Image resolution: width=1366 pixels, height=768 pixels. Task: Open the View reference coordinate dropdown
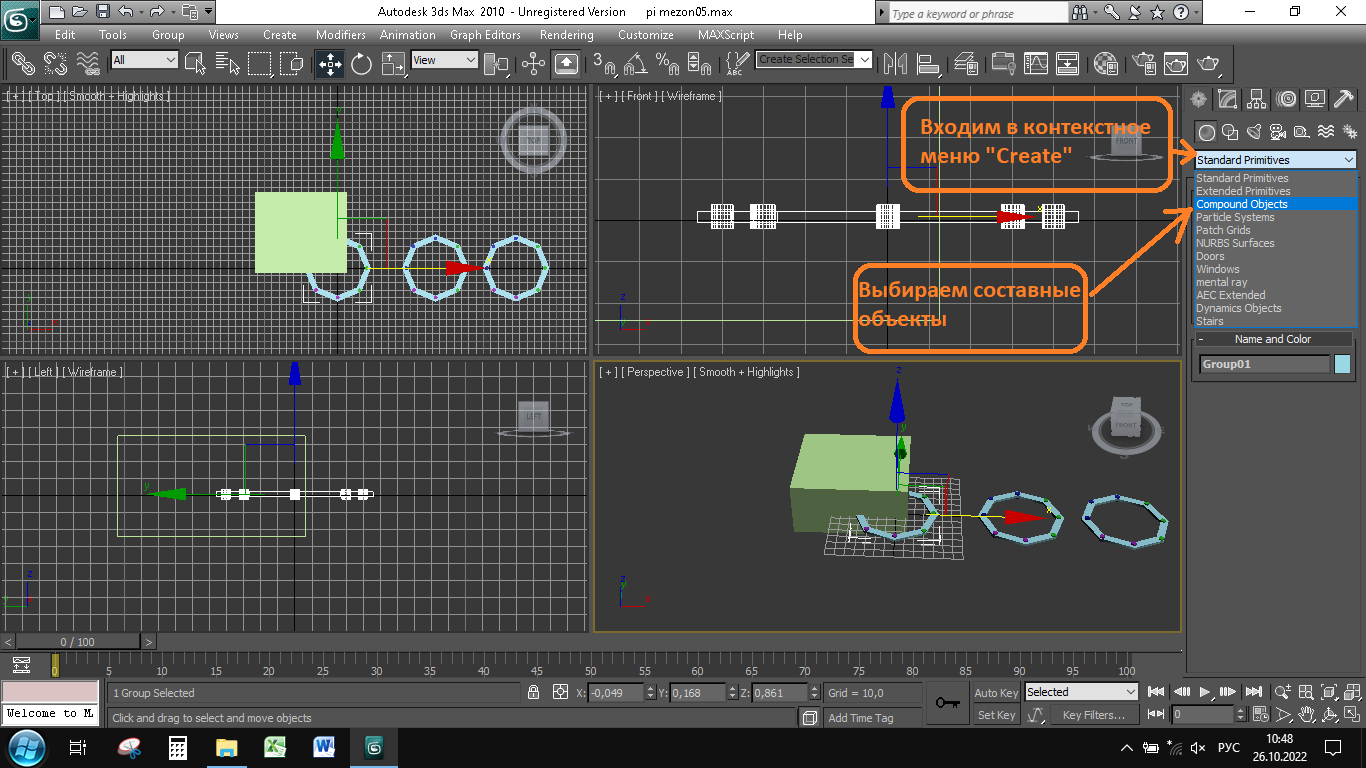pyautogui.click(x=445, y=60)
